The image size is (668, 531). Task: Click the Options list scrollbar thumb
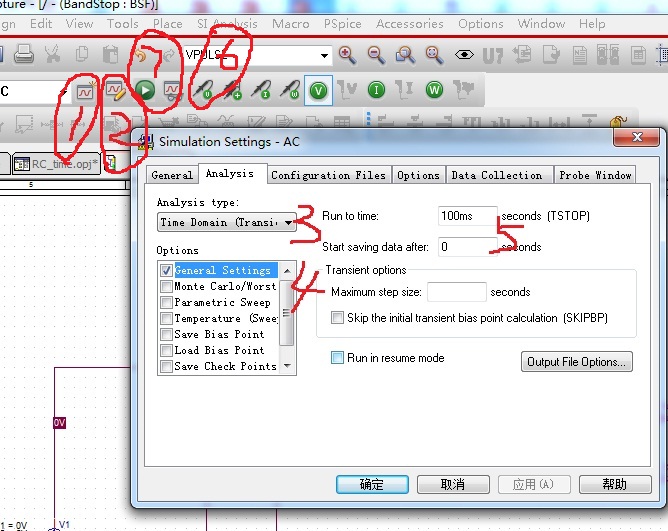point(287,313)
